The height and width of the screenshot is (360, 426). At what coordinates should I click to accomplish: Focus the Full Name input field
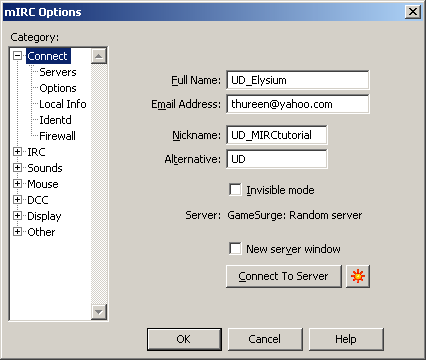(298, 80)
